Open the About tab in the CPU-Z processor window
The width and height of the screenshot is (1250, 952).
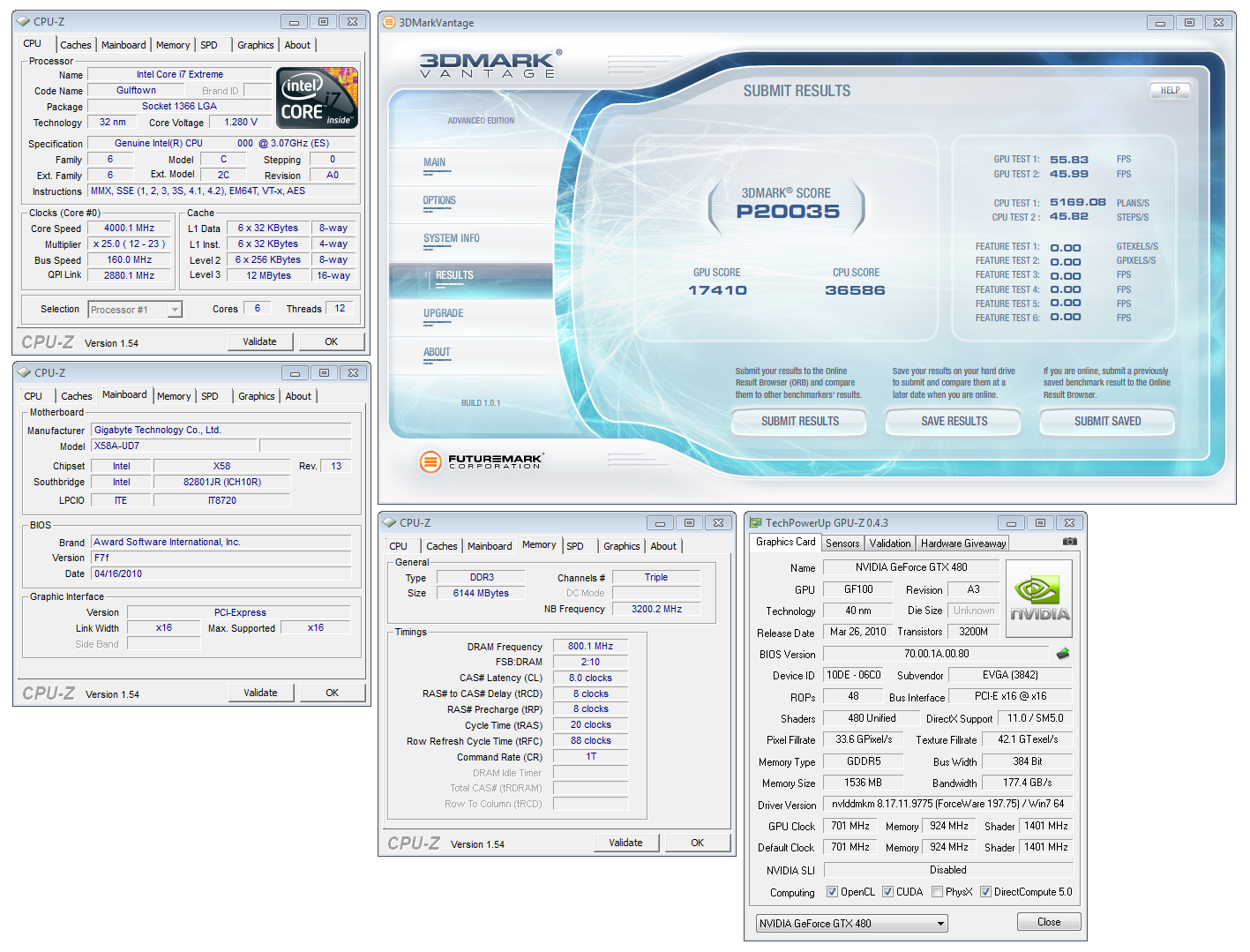(297, 45)
